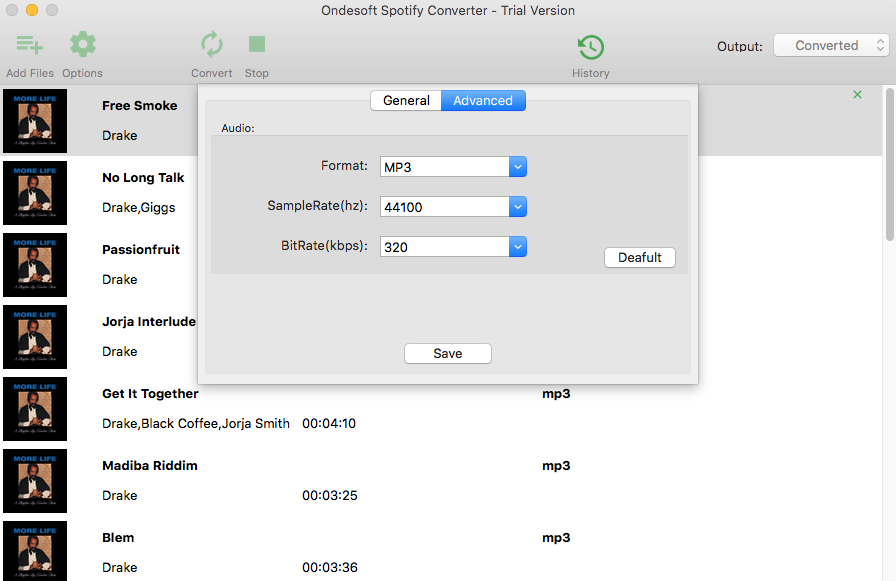Click the Passionfruit song title
896x581 pixels.
[x=141, y=250]
